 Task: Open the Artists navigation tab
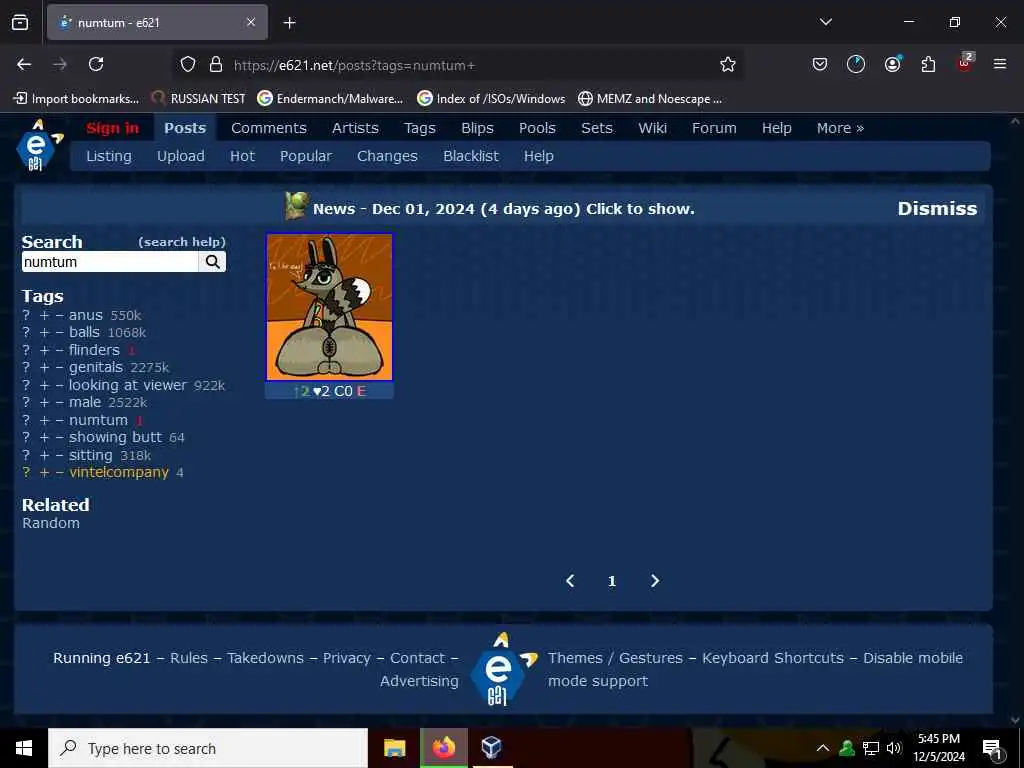pos(355,128)
